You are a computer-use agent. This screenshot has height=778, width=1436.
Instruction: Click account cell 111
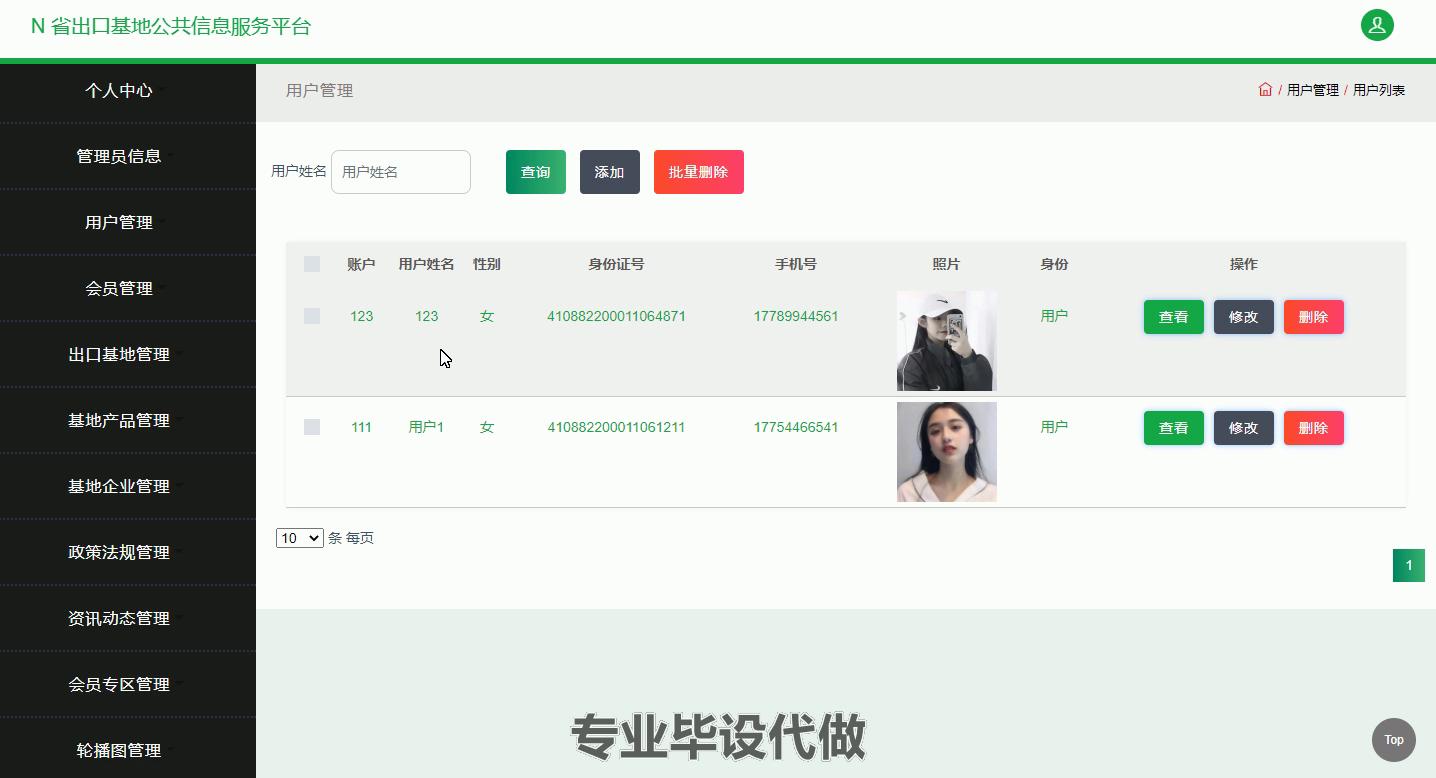pyautogui.click(x=361, y=427)
